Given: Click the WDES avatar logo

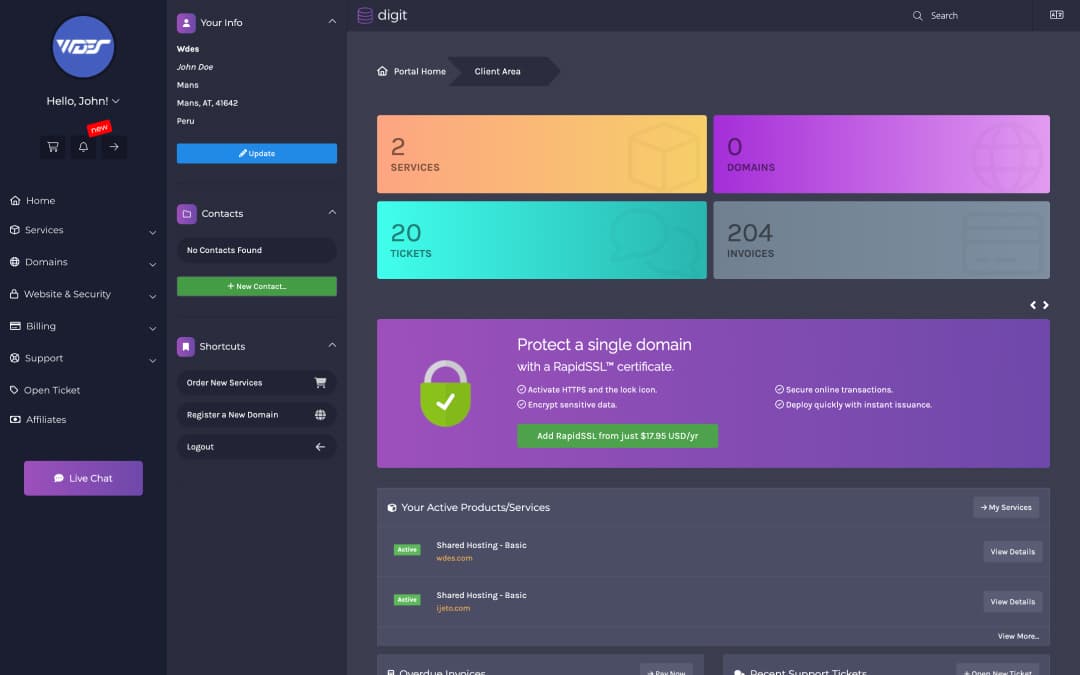Looking at the screenshot, I should [x=83, y=47].
